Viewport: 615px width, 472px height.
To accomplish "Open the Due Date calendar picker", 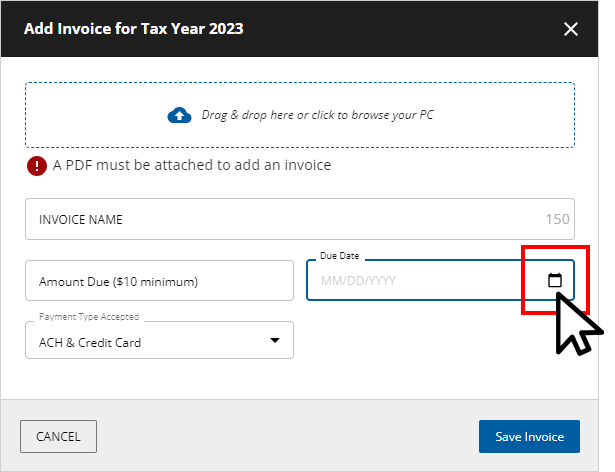I will [555, 281].
